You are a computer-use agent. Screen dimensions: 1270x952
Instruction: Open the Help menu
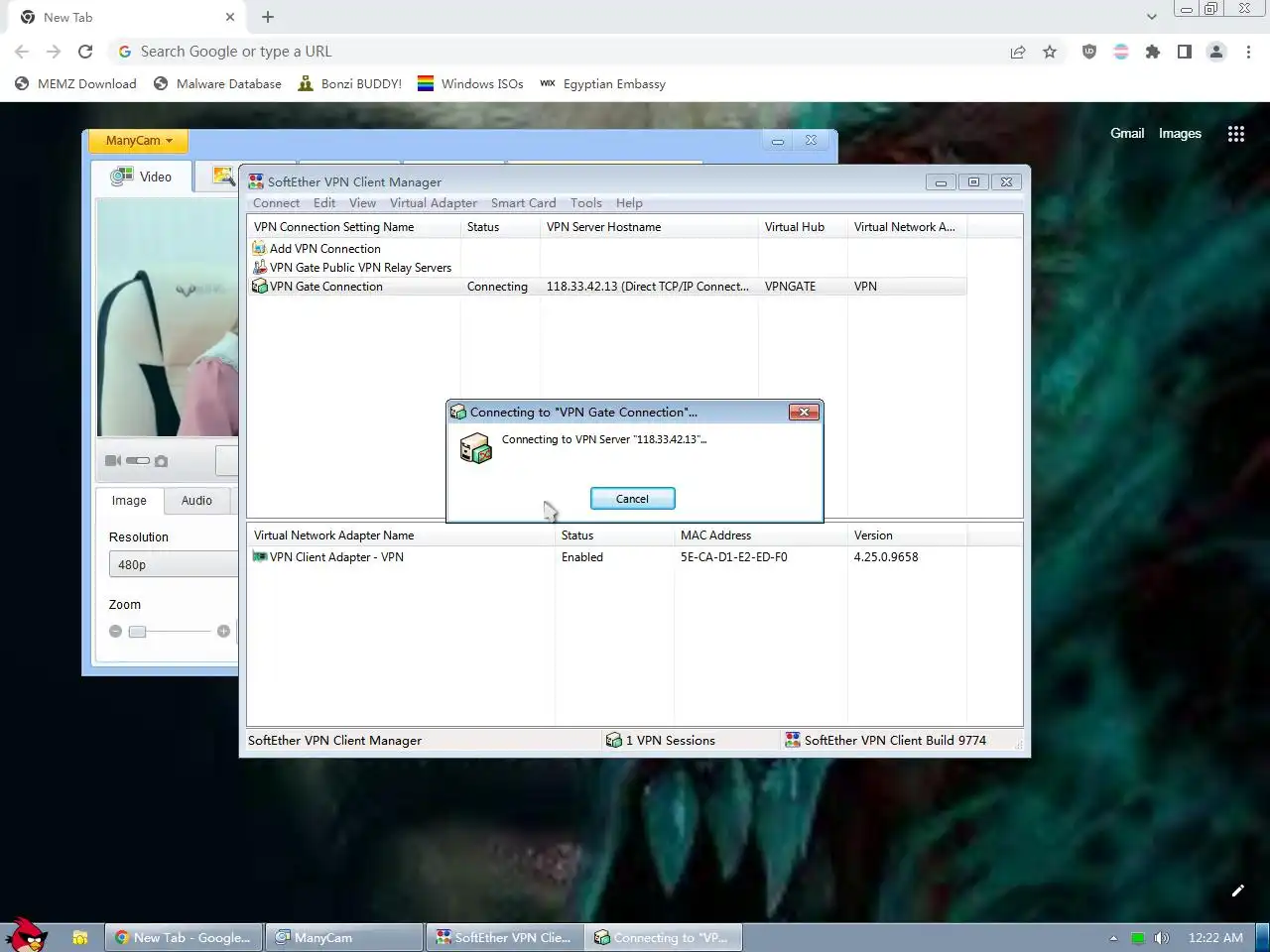629,203
